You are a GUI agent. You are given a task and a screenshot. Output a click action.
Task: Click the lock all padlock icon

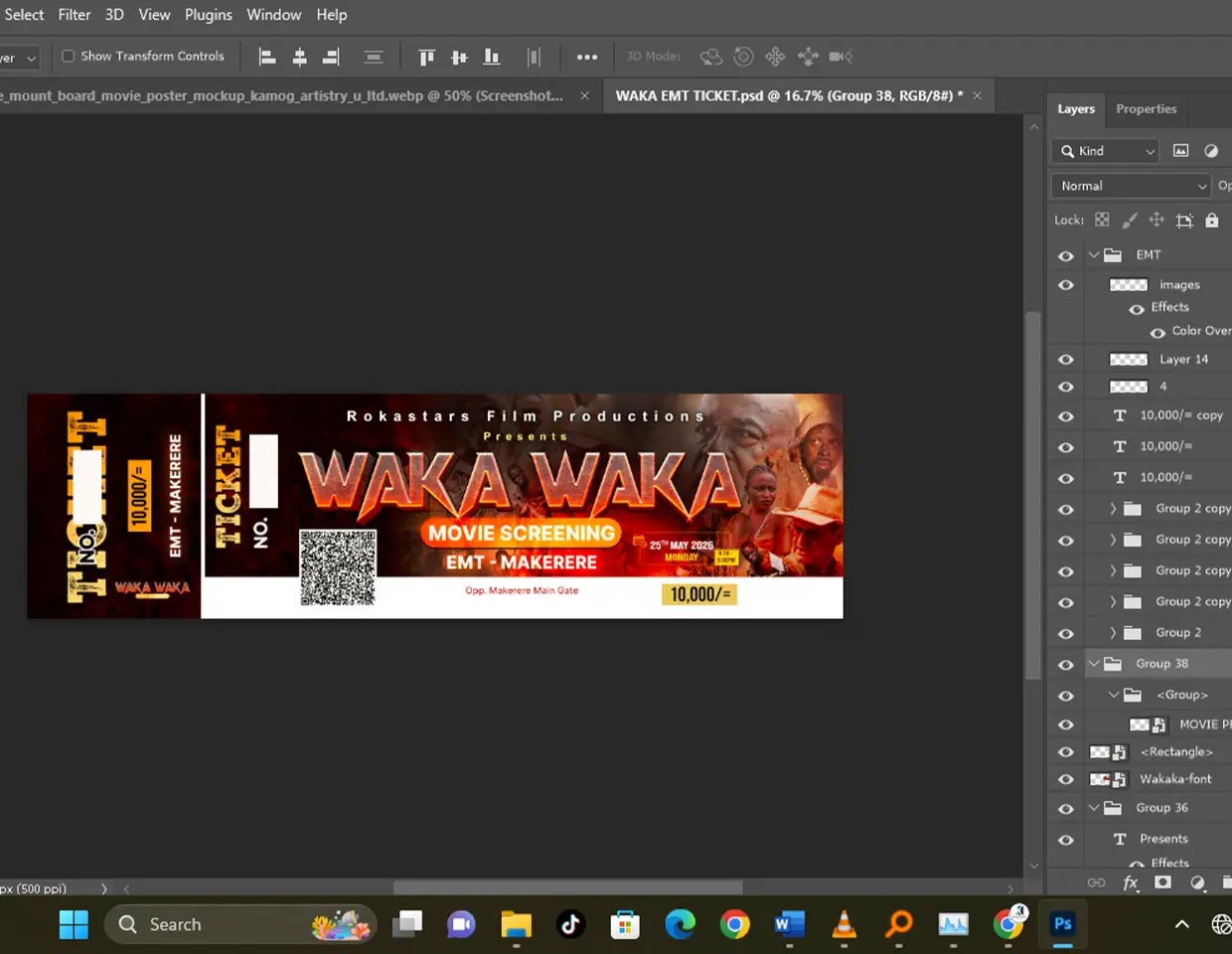pos(1212,220)
